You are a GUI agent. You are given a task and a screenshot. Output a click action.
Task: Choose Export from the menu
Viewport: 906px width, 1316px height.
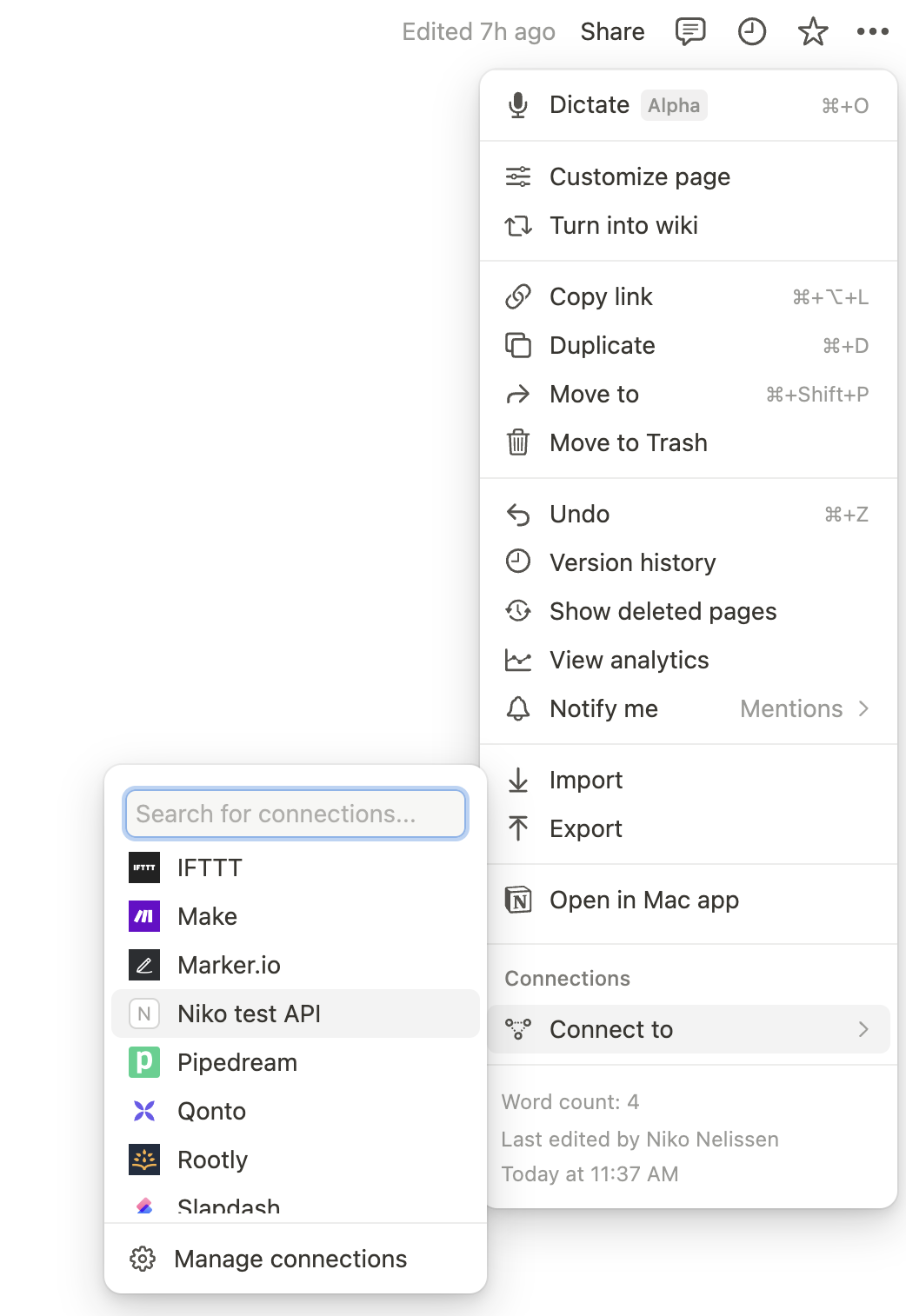click(689, 828)
